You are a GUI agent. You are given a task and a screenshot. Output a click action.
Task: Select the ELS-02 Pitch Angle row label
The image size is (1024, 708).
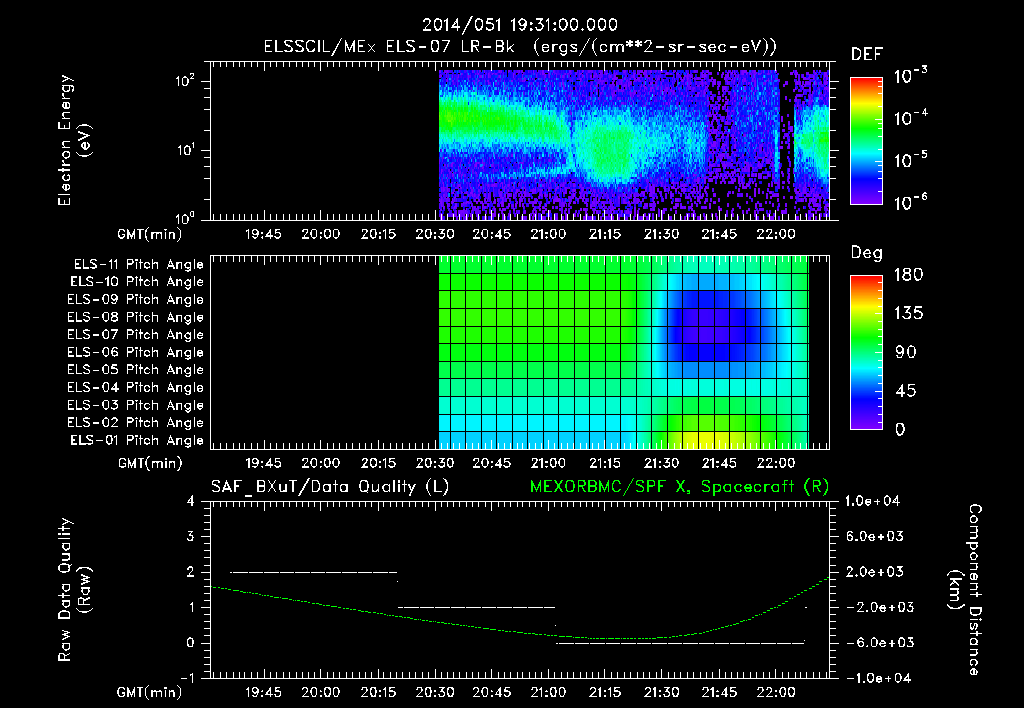point(135,423)
